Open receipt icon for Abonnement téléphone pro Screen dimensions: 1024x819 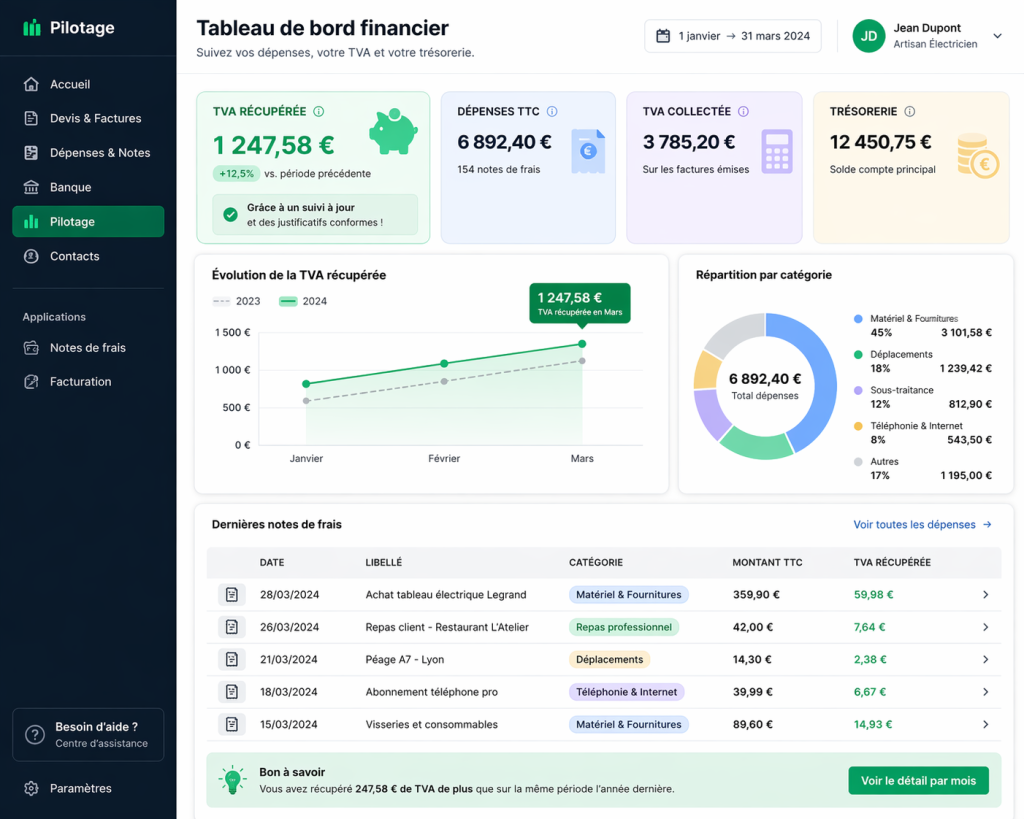(232, 692)
